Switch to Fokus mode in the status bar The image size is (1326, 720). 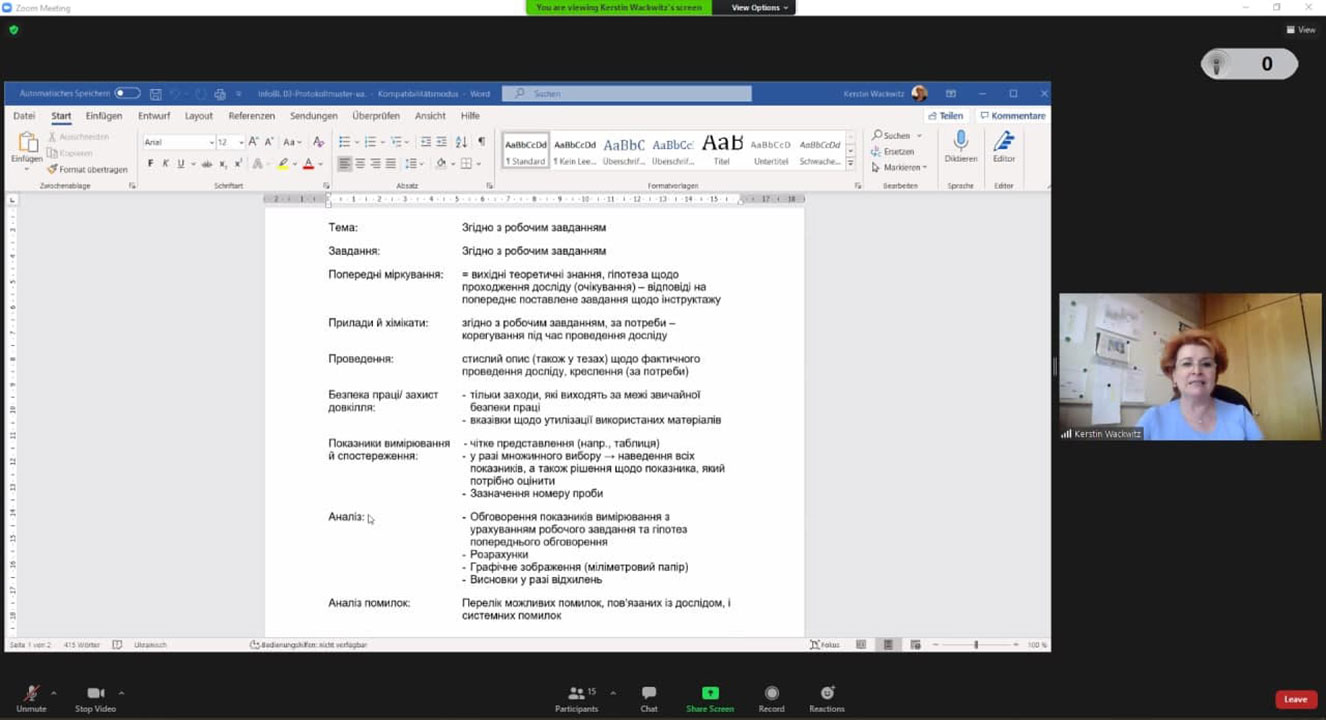coord(824,645)
